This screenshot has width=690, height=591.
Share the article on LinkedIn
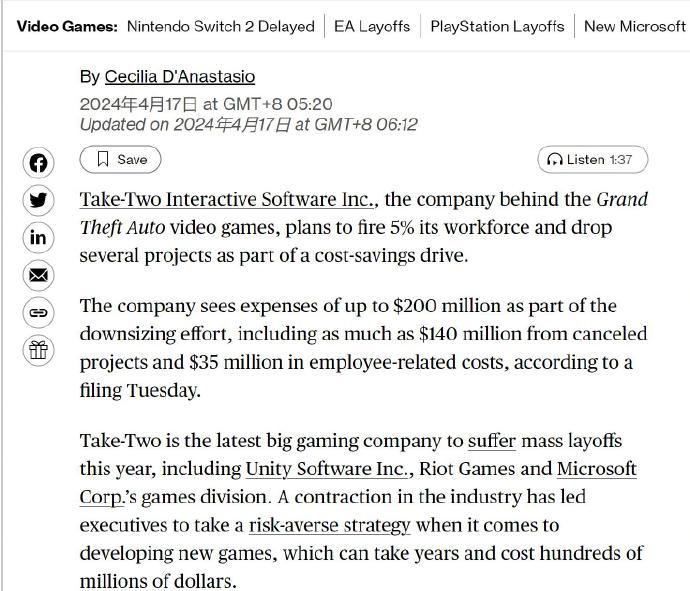pyautogui.click(x=38, y=238)
